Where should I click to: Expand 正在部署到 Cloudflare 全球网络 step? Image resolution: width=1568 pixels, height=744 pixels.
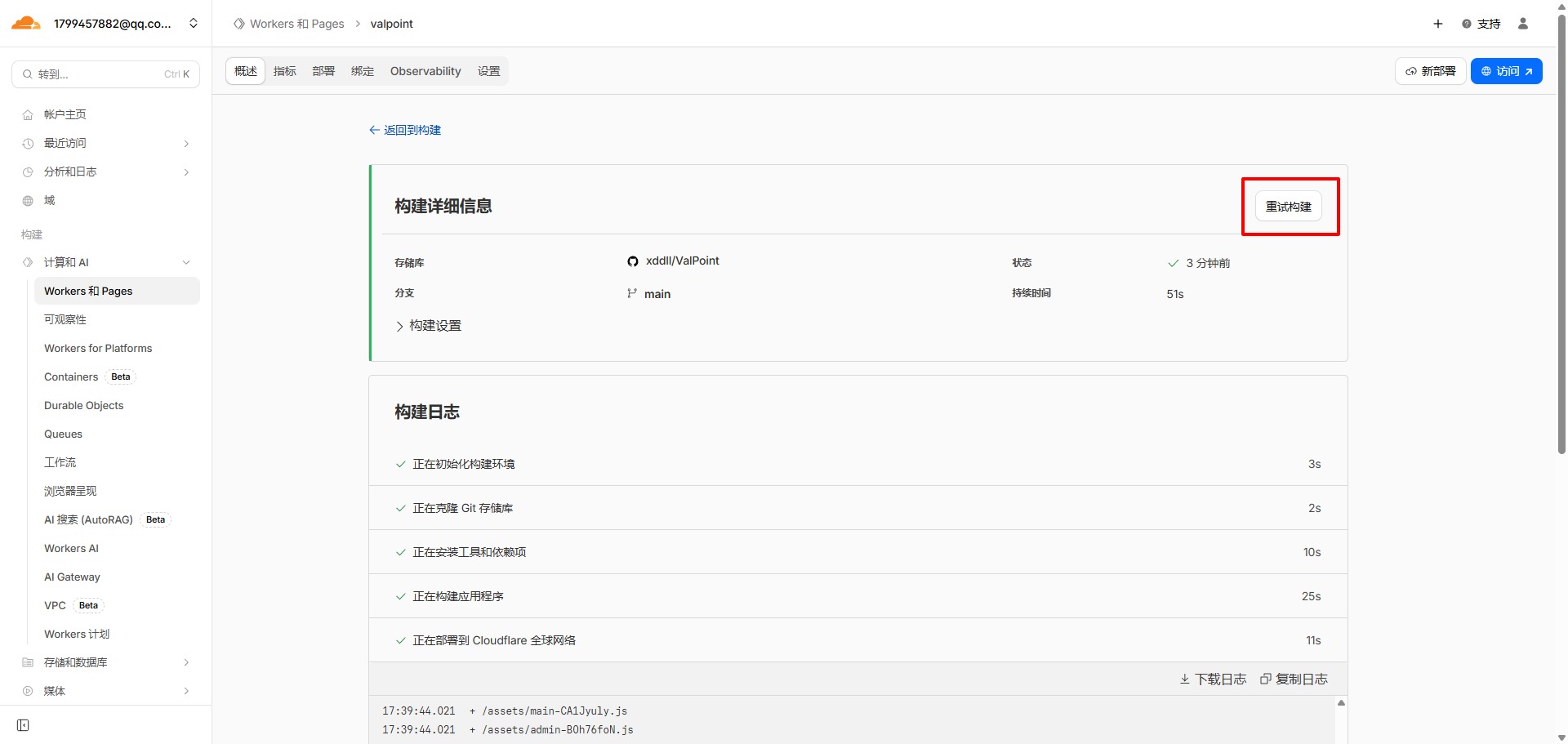pyautogui.click(x=858, y=640)
